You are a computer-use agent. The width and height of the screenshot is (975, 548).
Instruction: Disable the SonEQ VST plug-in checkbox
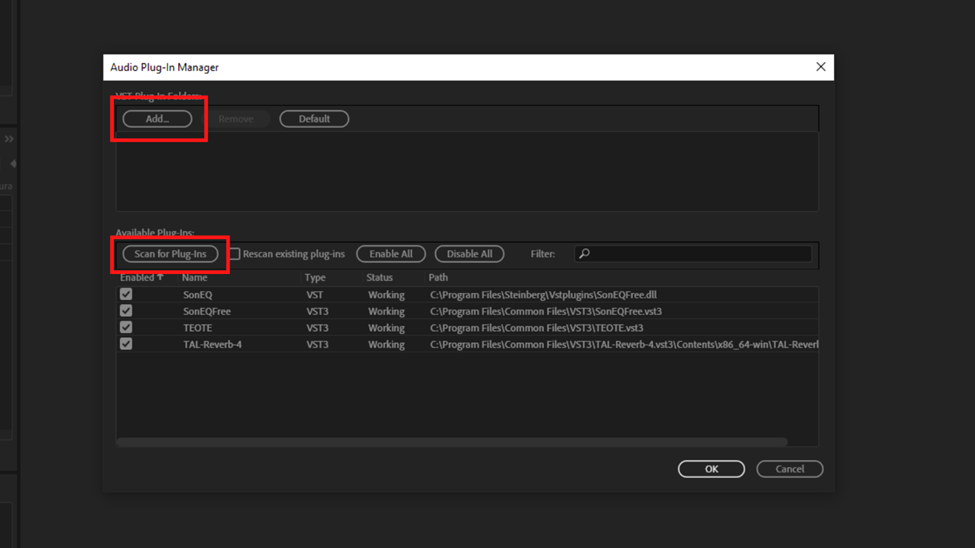point(126,295)
